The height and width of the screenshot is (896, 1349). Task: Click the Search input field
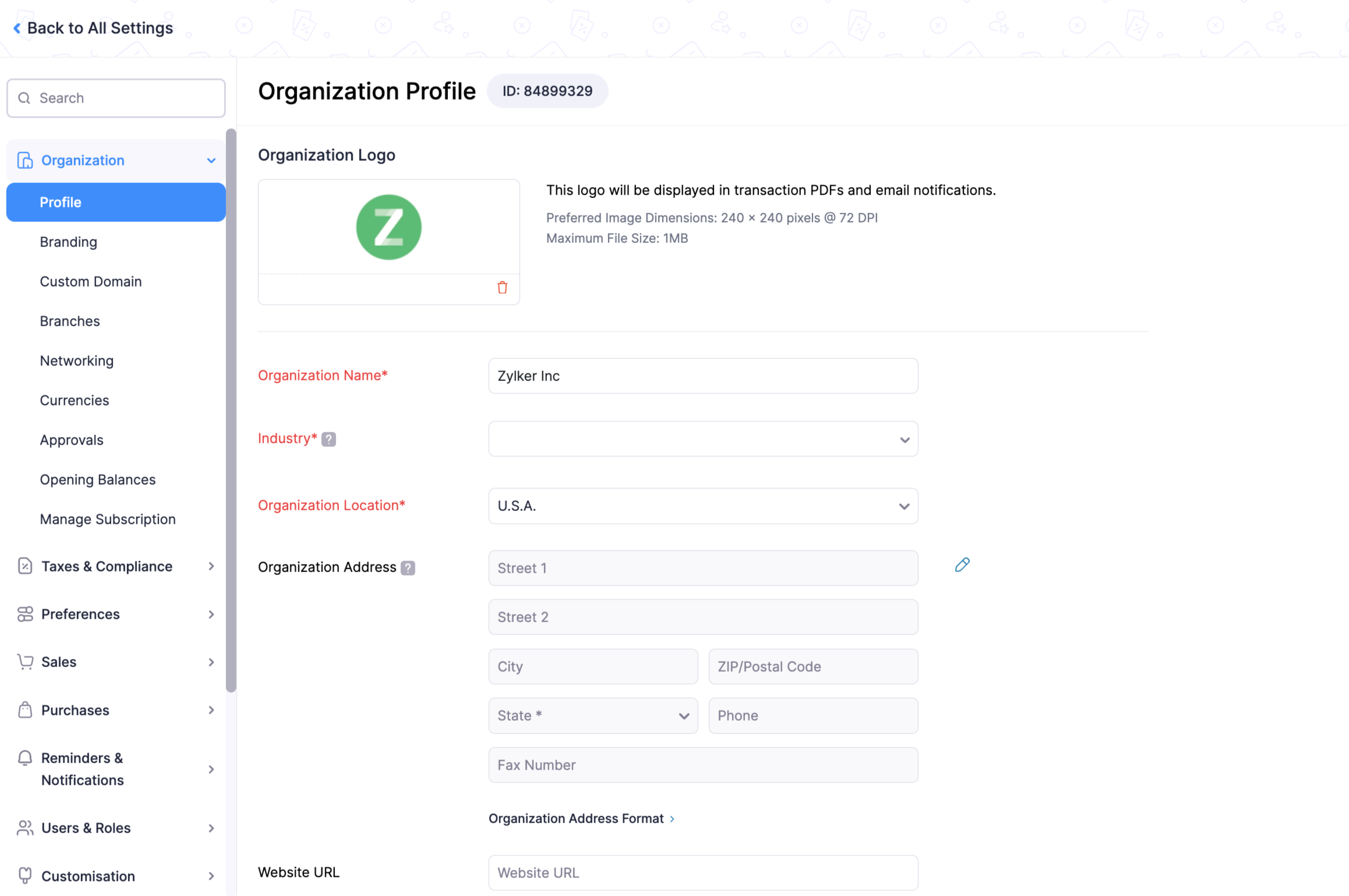[x=115, y=97]
